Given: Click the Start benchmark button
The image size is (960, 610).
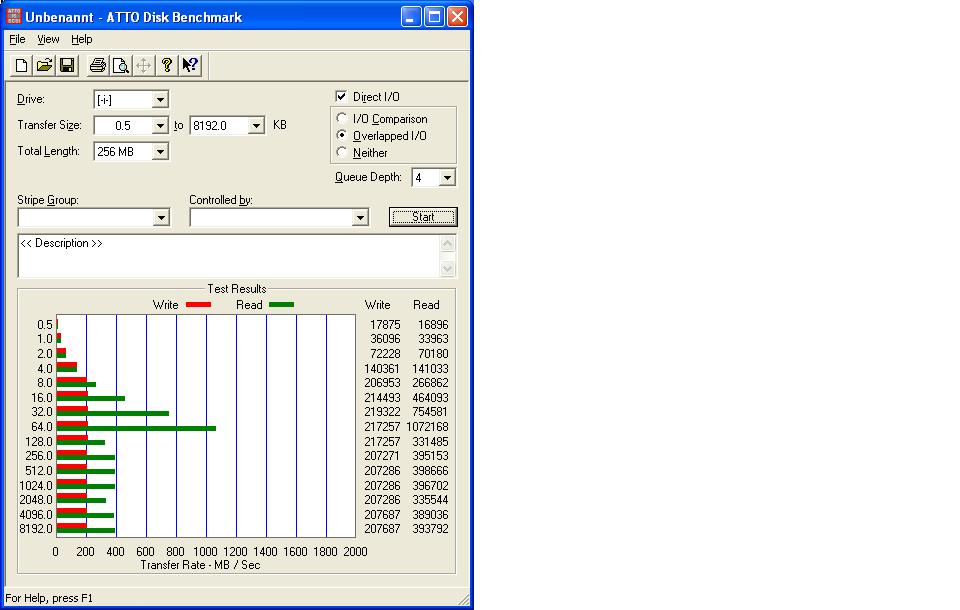Looking at the screenshot, I should pyautogui.click(x=423, y=217).
